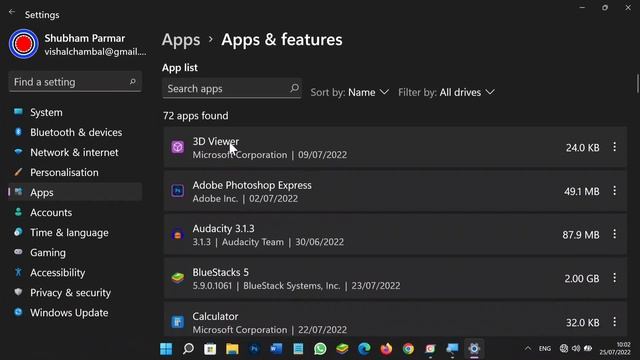Click the BlueStacks 5 app icon
This screenshot has width=640, height=360.
coord(178,278)
